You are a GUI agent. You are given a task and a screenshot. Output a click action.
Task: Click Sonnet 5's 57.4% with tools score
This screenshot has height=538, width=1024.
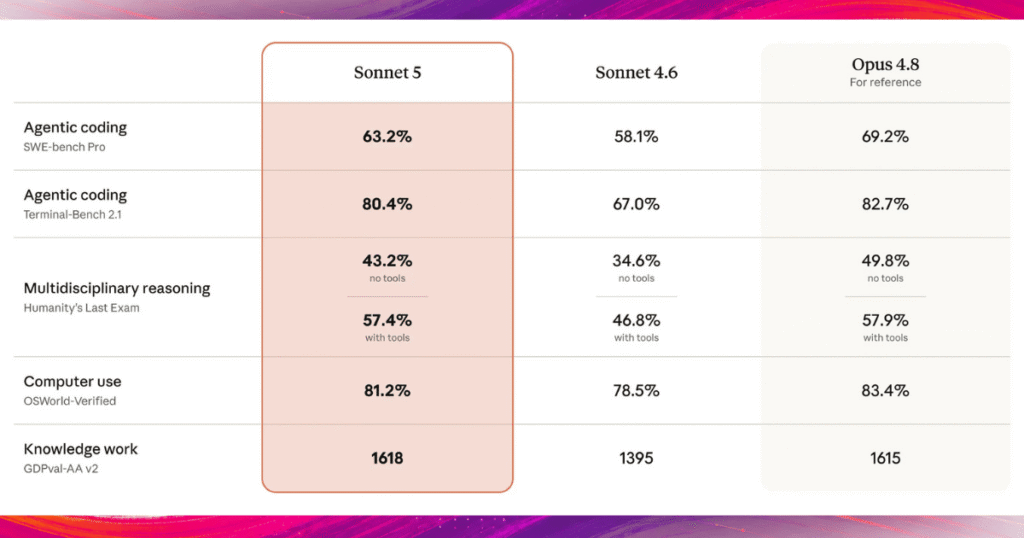coord(387,321)
